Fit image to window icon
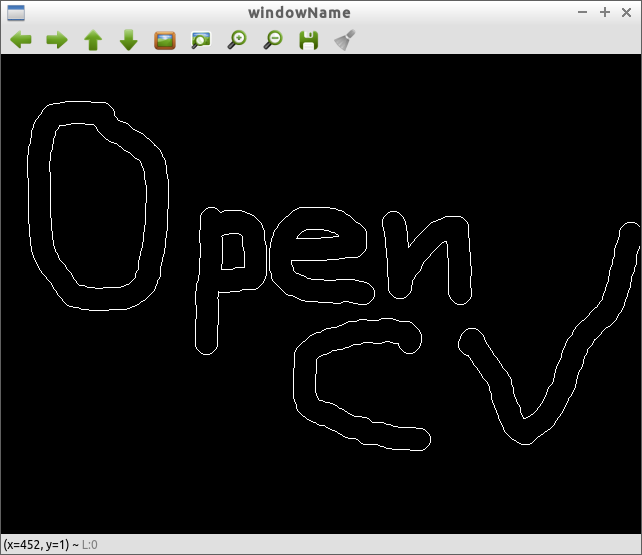642x555 pixels. point(201,40)
